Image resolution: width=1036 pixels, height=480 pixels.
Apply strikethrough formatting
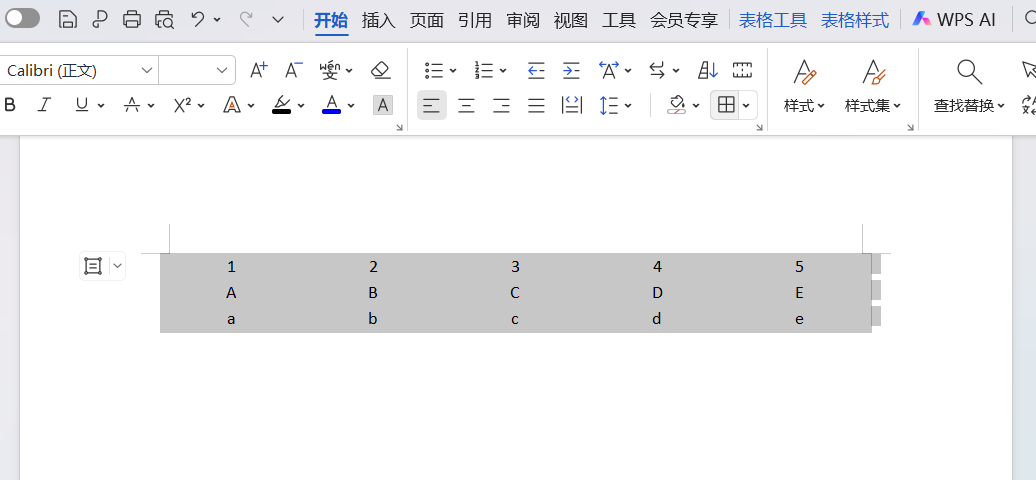[x=132, y=104]
